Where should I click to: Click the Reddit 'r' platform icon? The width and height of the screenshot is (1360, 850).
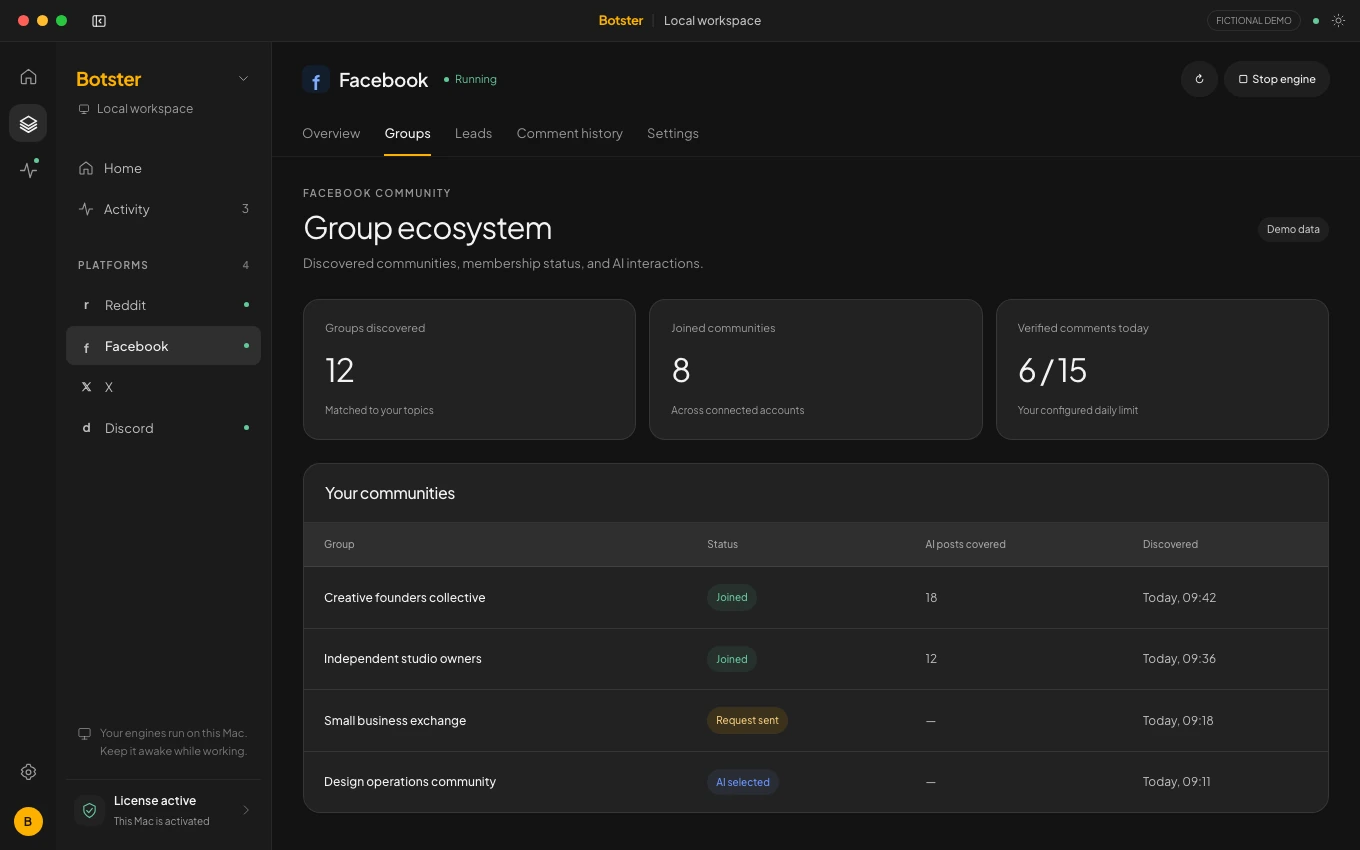tap(86, 305)
